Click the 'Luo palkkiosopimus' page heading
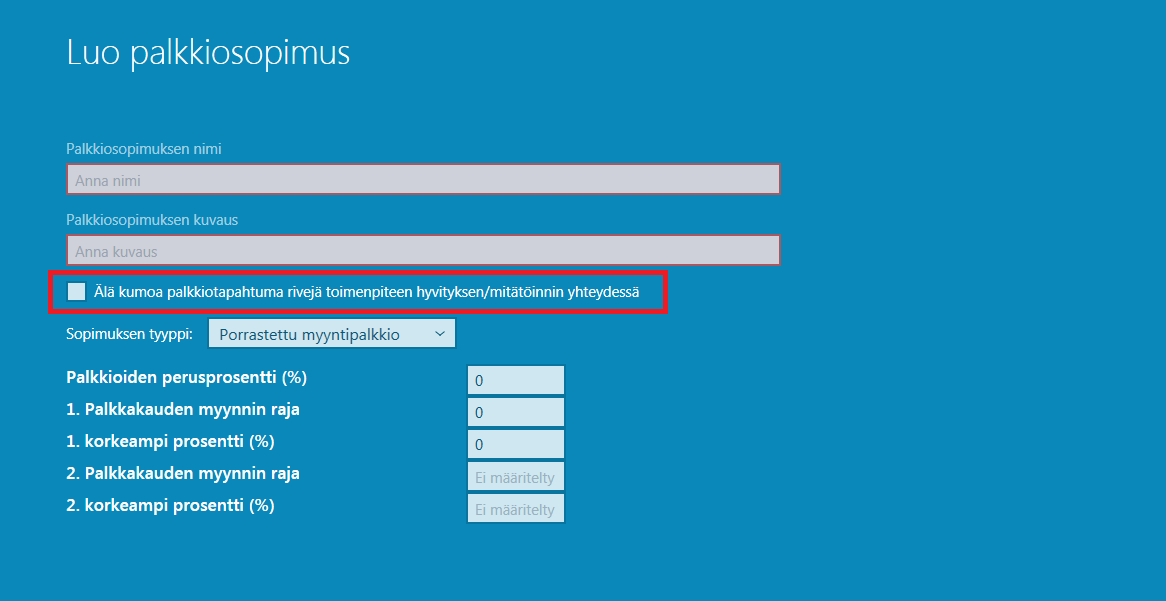The width and height of the screenshot is (1166, 601). click(x=208, y=53)
